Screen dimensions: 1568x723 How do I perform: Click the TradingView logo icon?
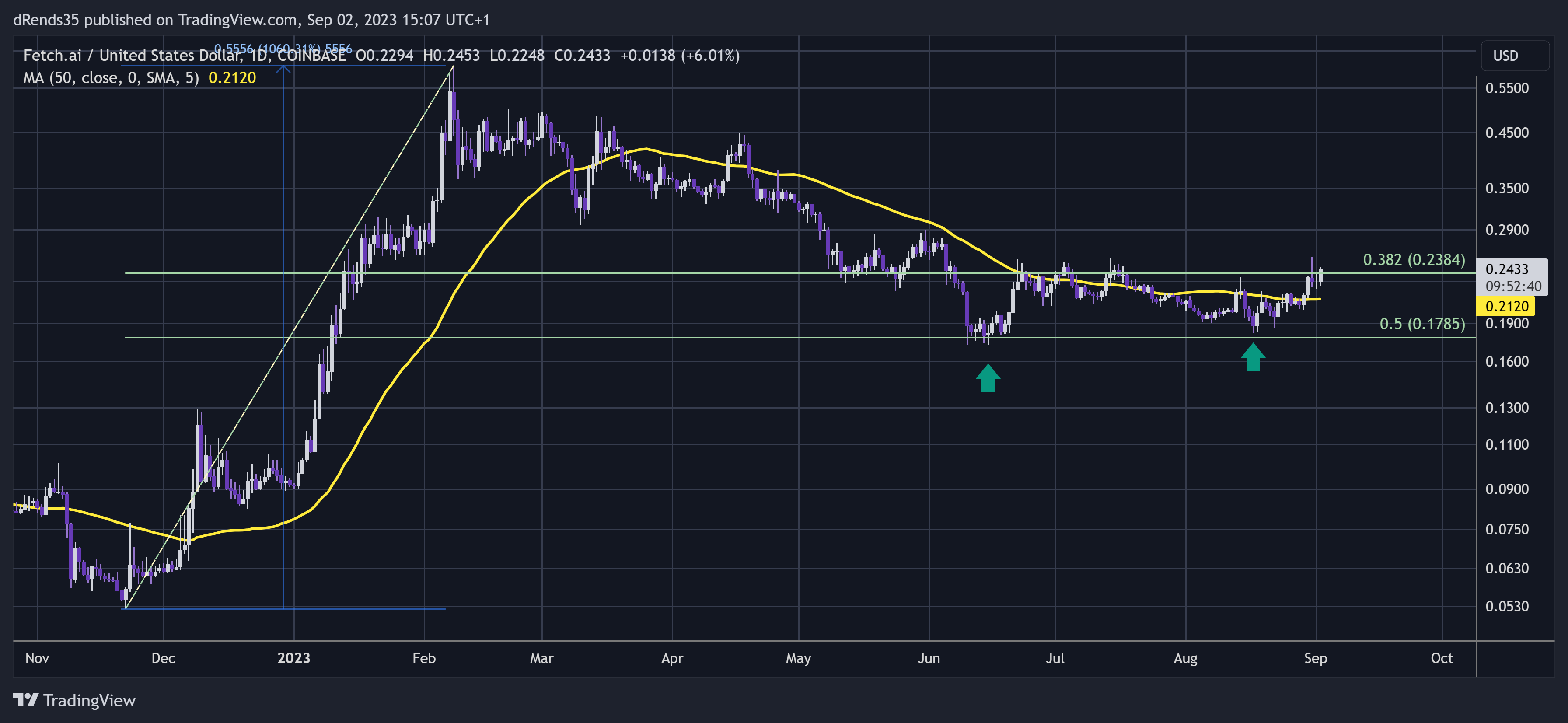click(x=25, y=700)
